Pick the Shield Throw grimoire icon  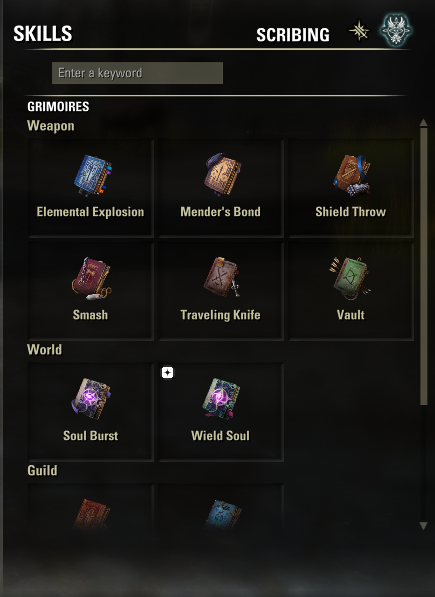point(352,175)
